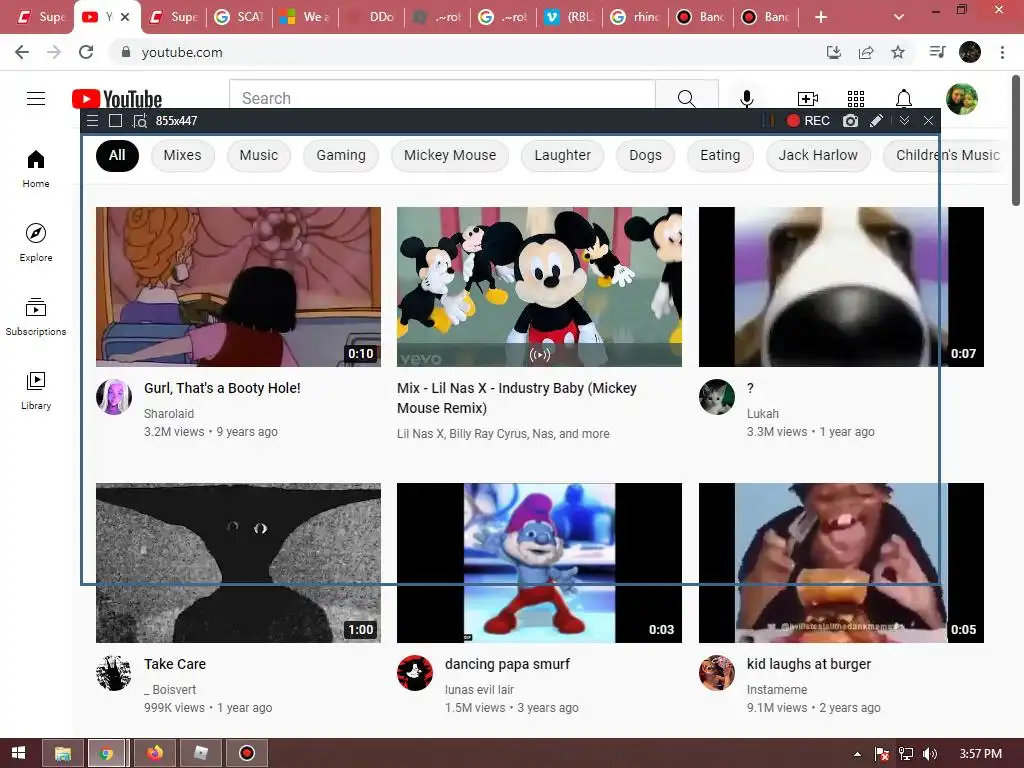The height and width of the screenshot is (768, 1024).
Task: Select the Laughter filter chip
Action: coord(562,155)
